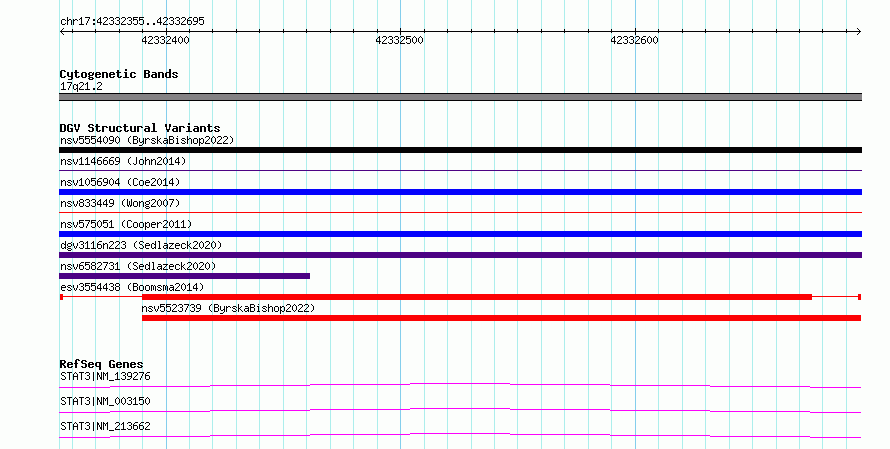Select the blue nsv575051 variant bar

tap(460, 234)
